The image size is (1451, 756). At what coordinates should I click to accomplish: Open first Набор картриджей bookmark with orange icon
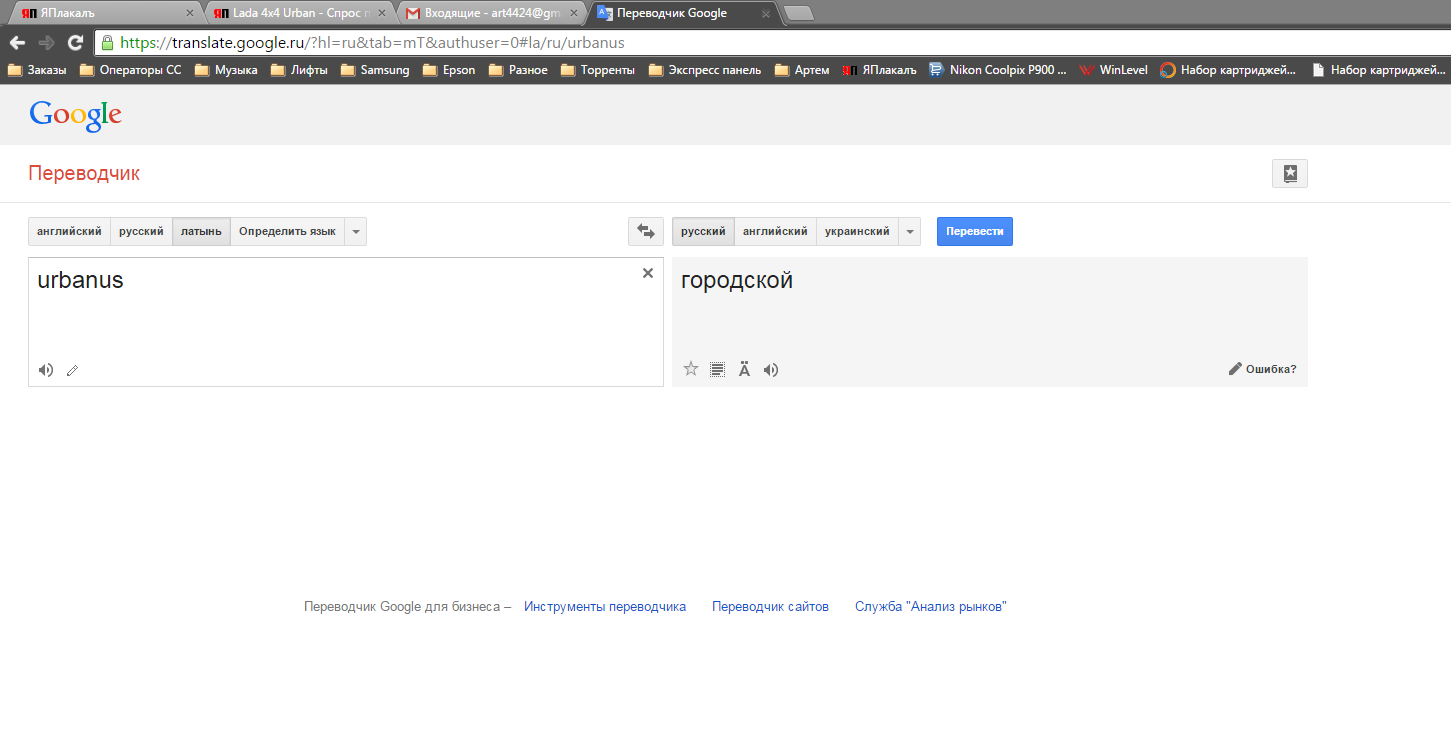(x=1228, y=70)
